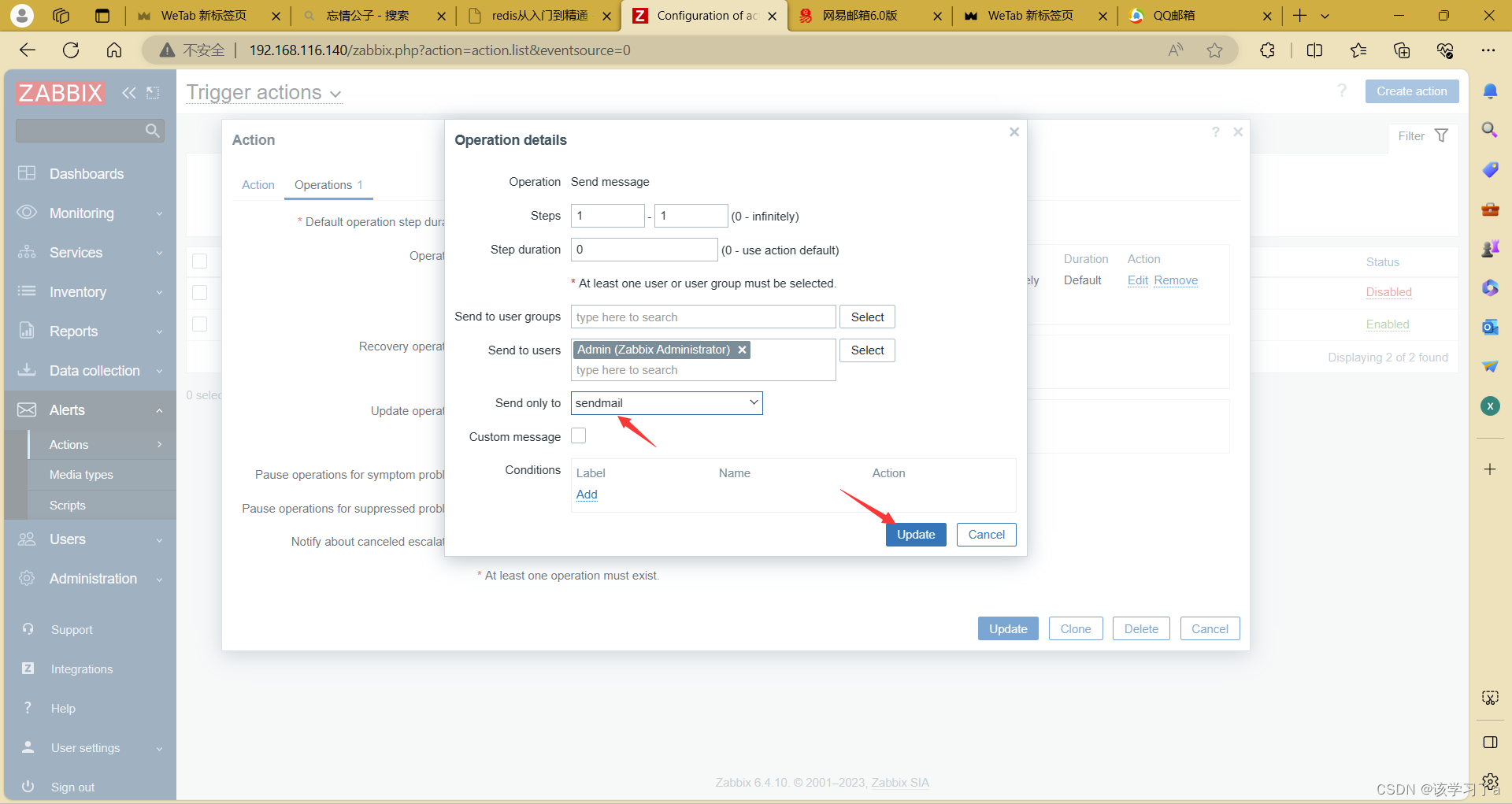Open Actions submenu item
1512x804 pixels.
[102, 445]
